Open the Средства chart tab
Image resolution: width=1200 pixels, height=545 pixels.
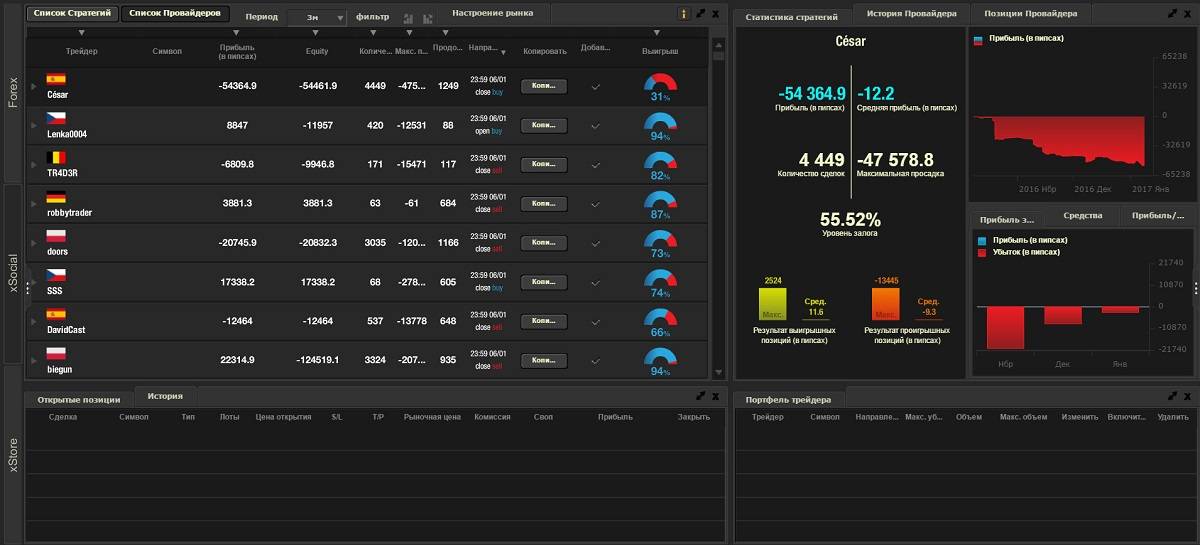click(x=1082, y=216)
